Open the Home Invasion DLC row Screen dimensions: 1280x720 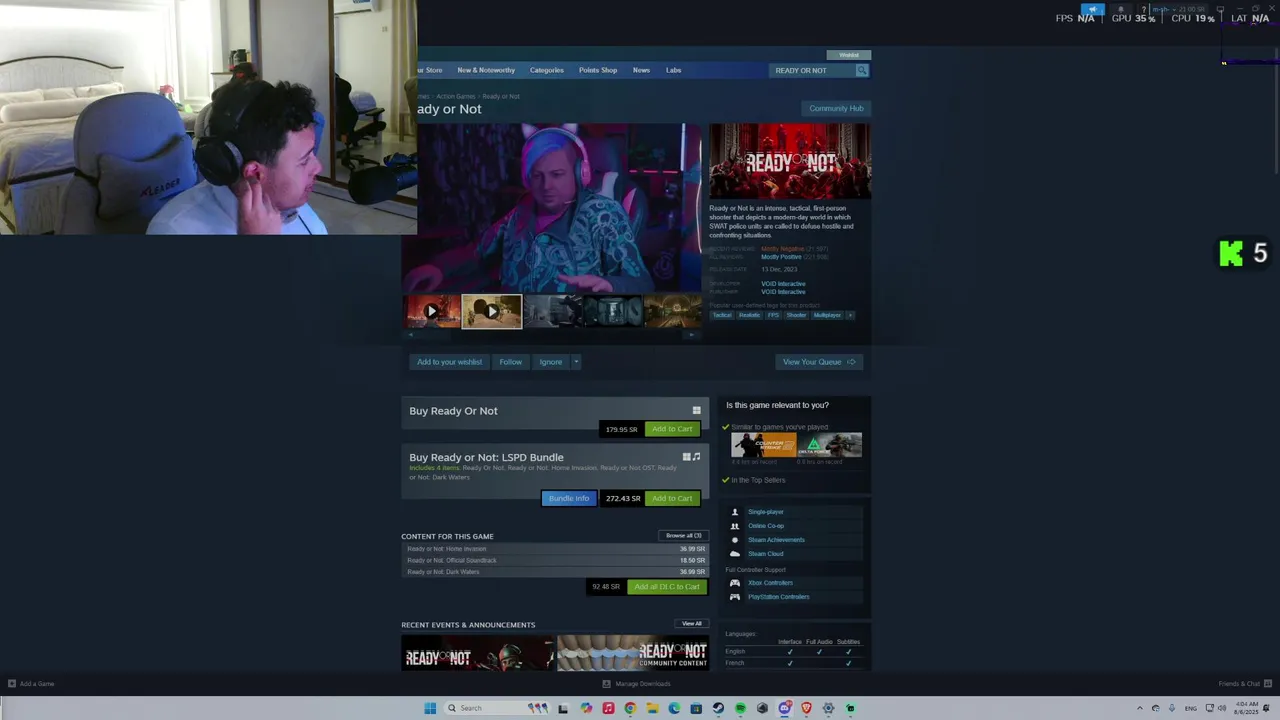coord(555,549)
